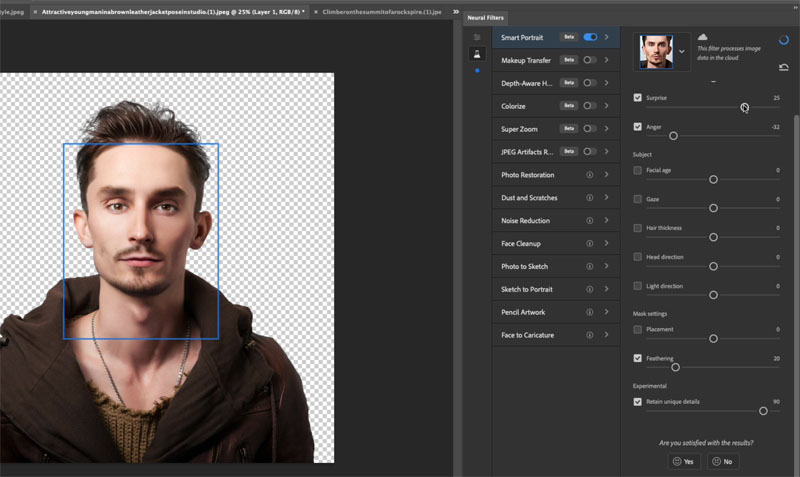Click the tab overflow double-arrow icon
The height and width of the screenshot is (477, 800).
click(456, 12)
